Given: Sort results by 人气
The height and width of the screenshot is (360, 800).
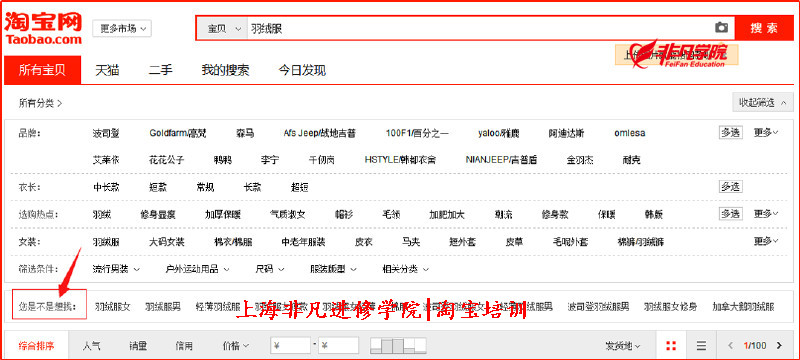Looking at the screenshot, I should [x=91, y=346].
